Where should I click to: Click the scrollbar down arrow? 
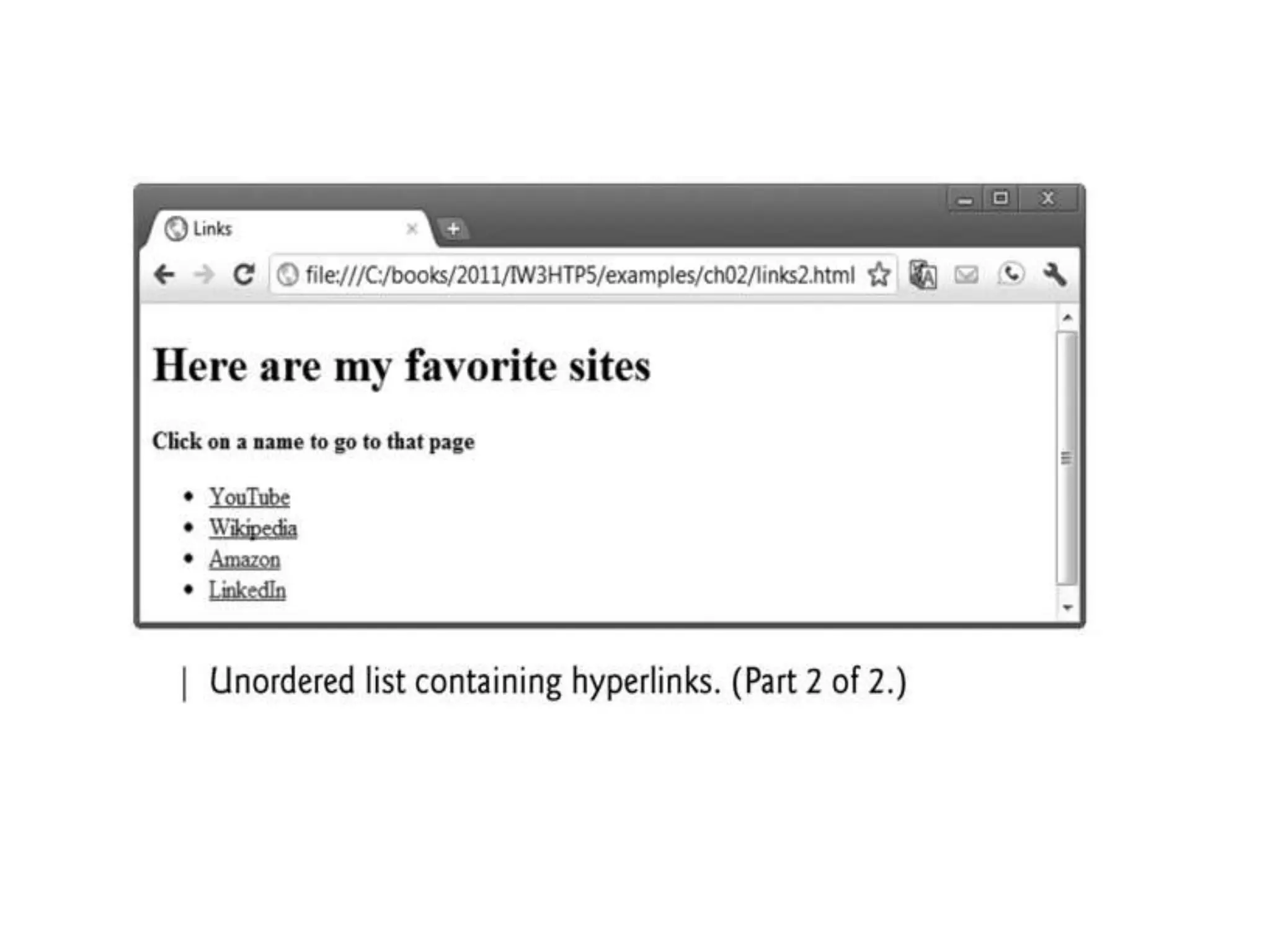[1067, 607]
